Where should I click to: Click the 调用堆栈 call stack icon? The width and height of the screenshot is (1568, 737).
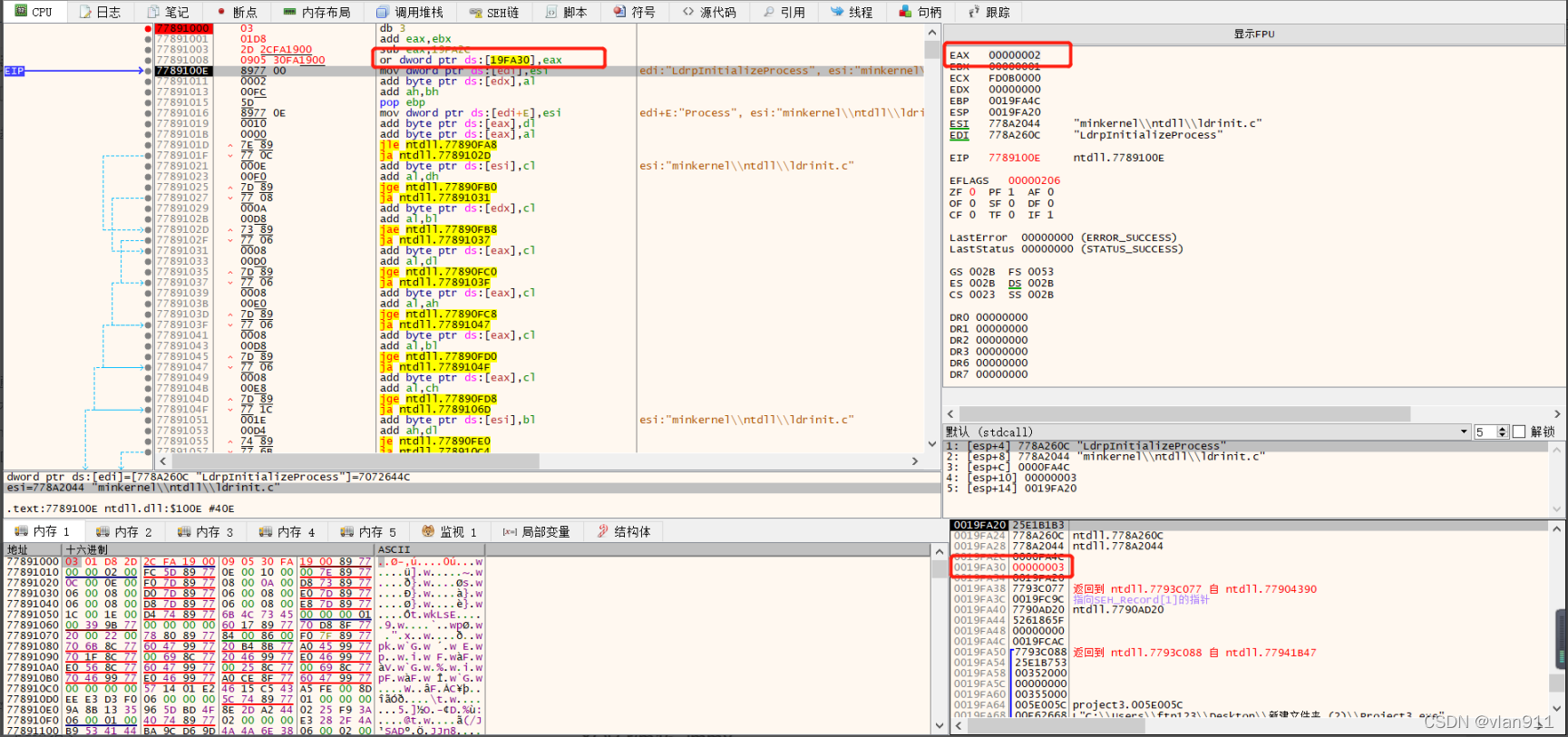[384, 12]
